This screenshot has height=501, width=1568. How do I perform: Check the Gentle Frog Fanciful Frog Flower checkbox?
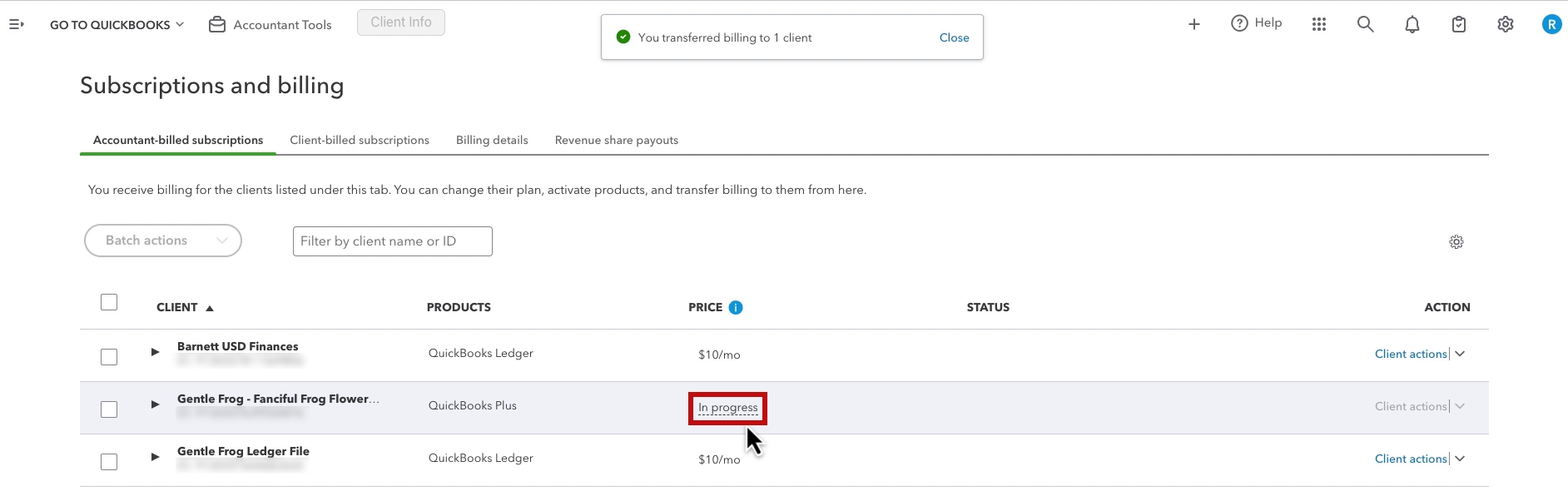[x=109, y=409]
